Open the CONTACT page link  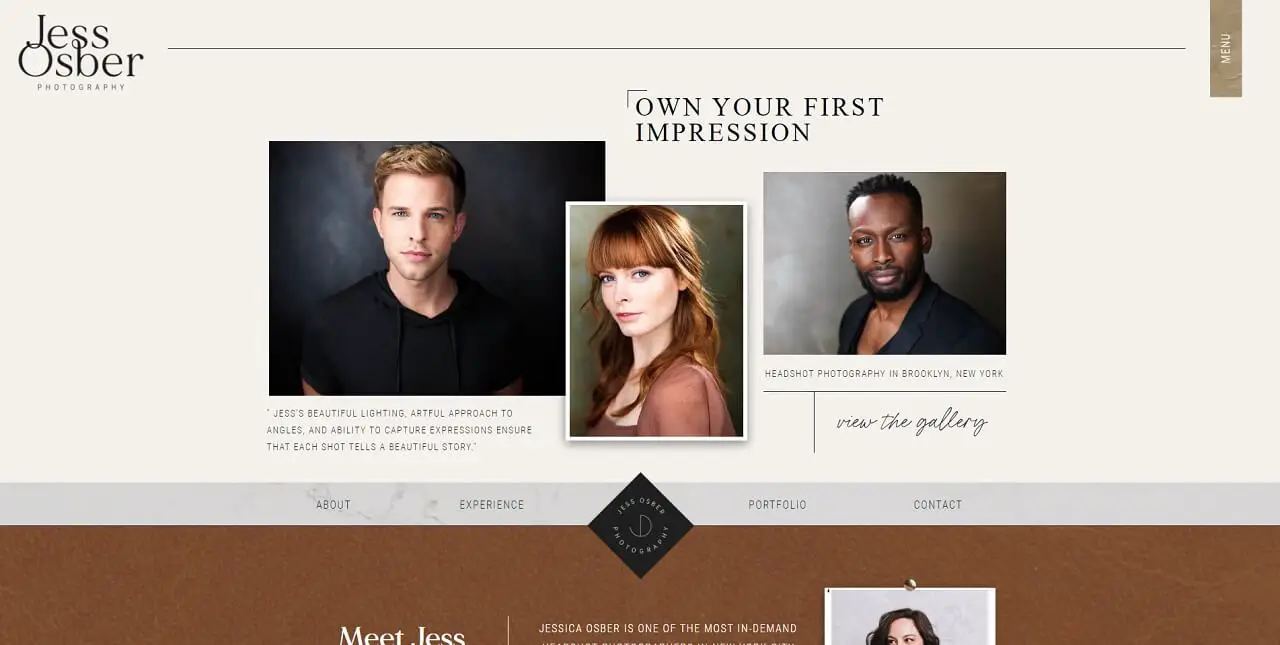(x=938, y=505)
